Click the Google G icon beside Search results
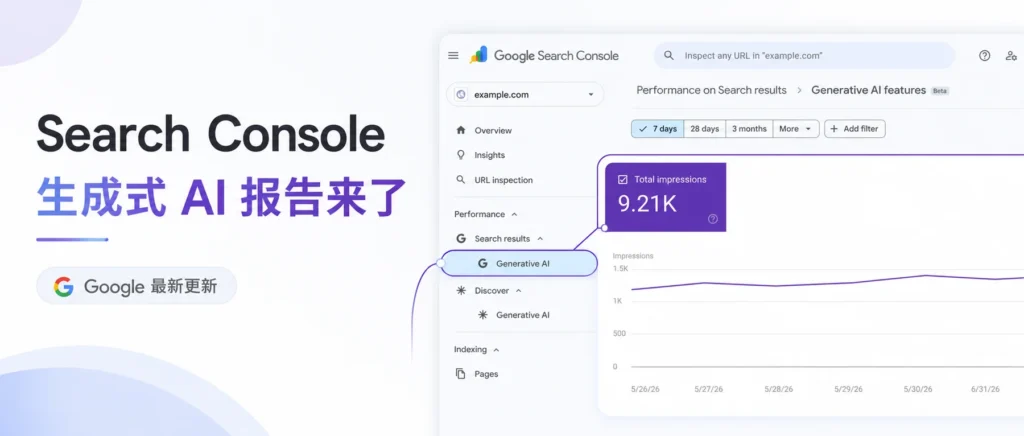This screenshot has height=436, width=1024. point(461,238)
